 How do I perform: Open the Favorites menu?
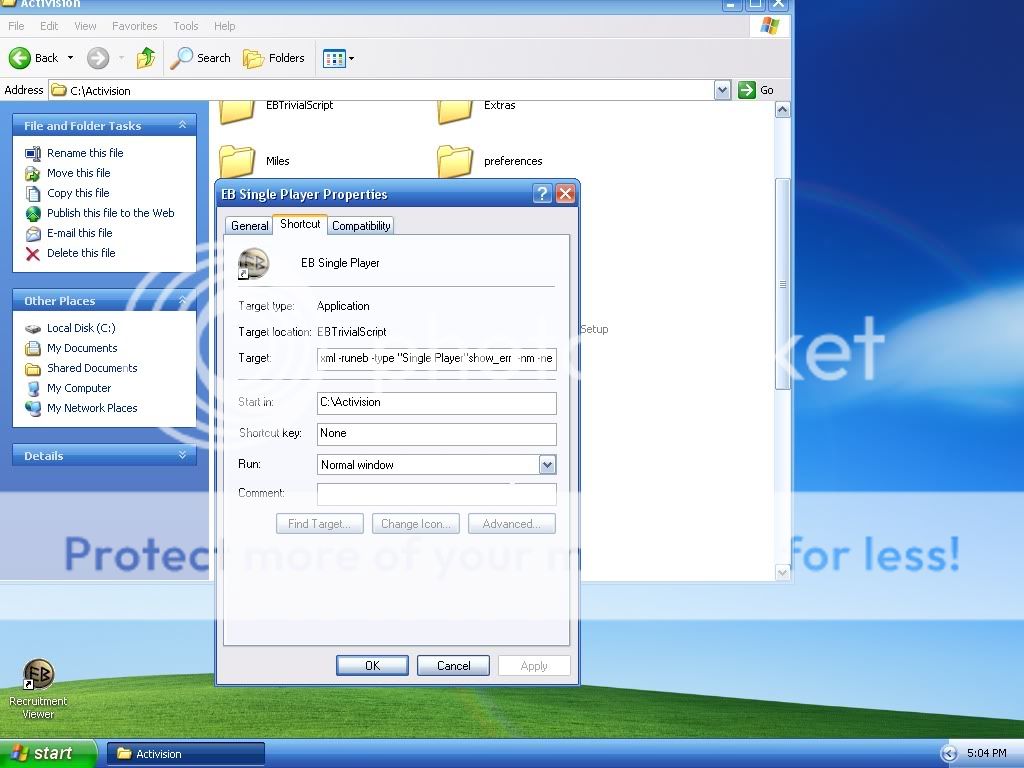click(135, 26)
